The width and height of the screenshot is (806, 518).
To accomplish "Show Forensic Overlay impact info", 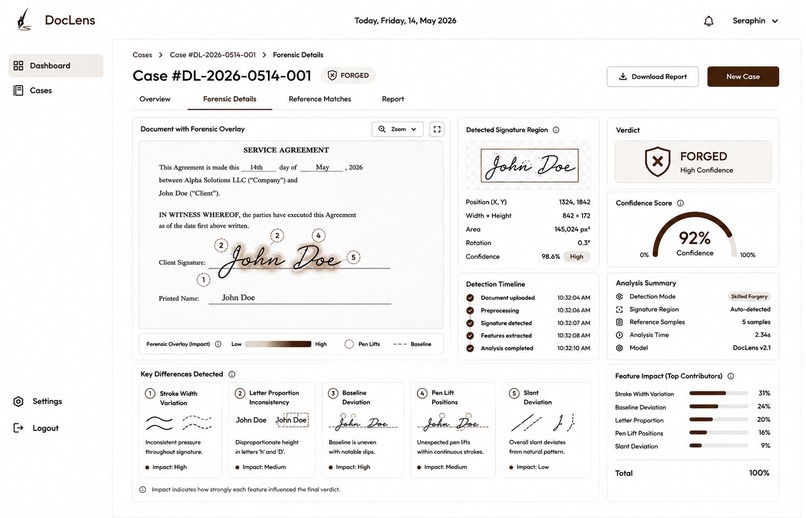I will pyautogui.click(x=218, y=344).
